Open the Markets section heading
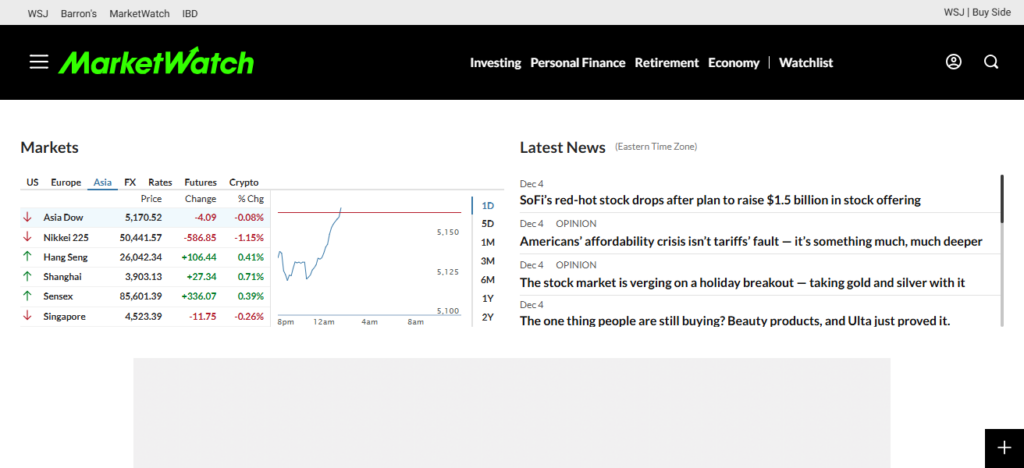The height and width of the screenshot is (468, 1024). (x=50, y=148)
